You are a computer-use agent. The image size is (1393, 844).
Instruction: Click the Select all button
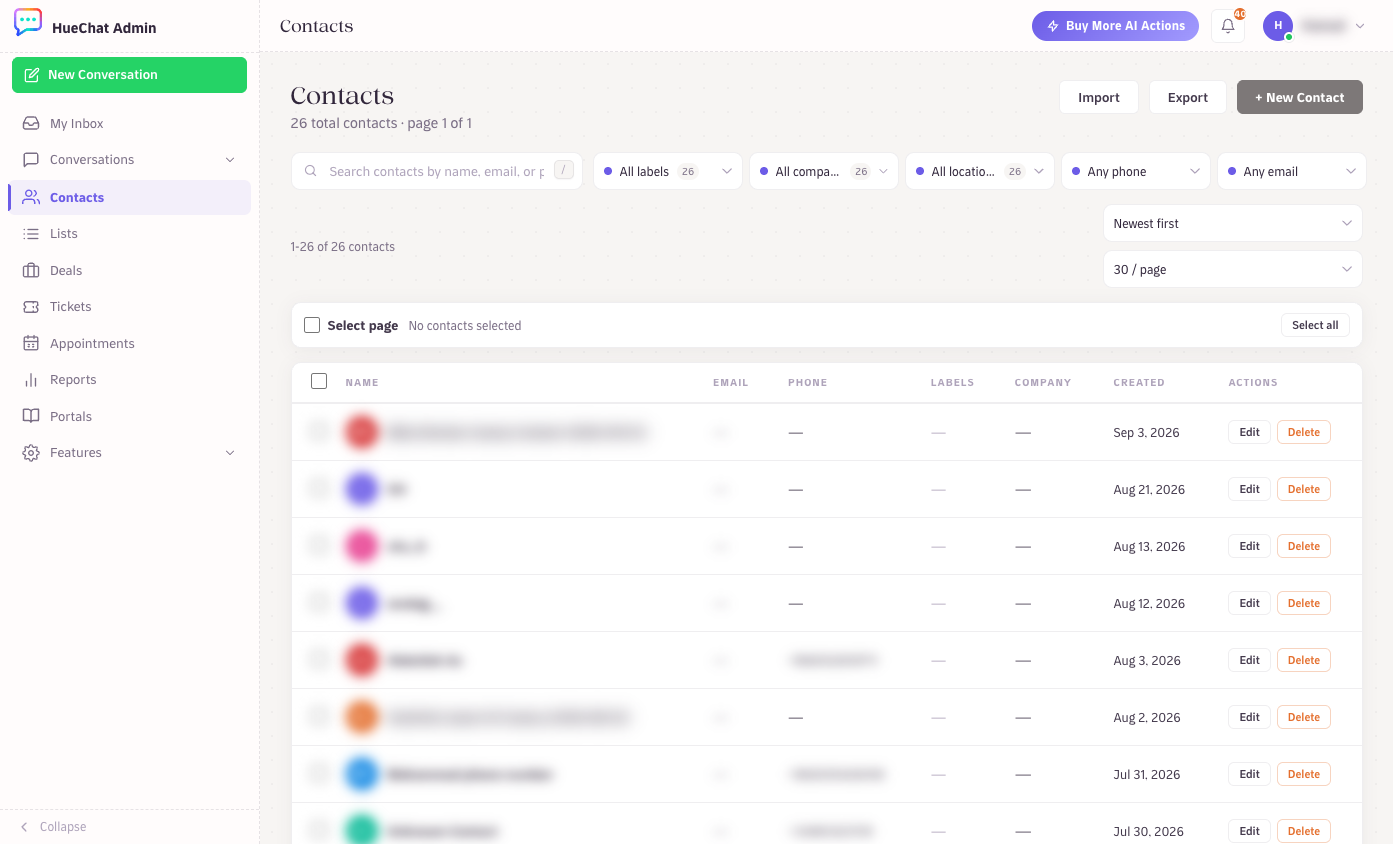click(x=1315, y=325)
